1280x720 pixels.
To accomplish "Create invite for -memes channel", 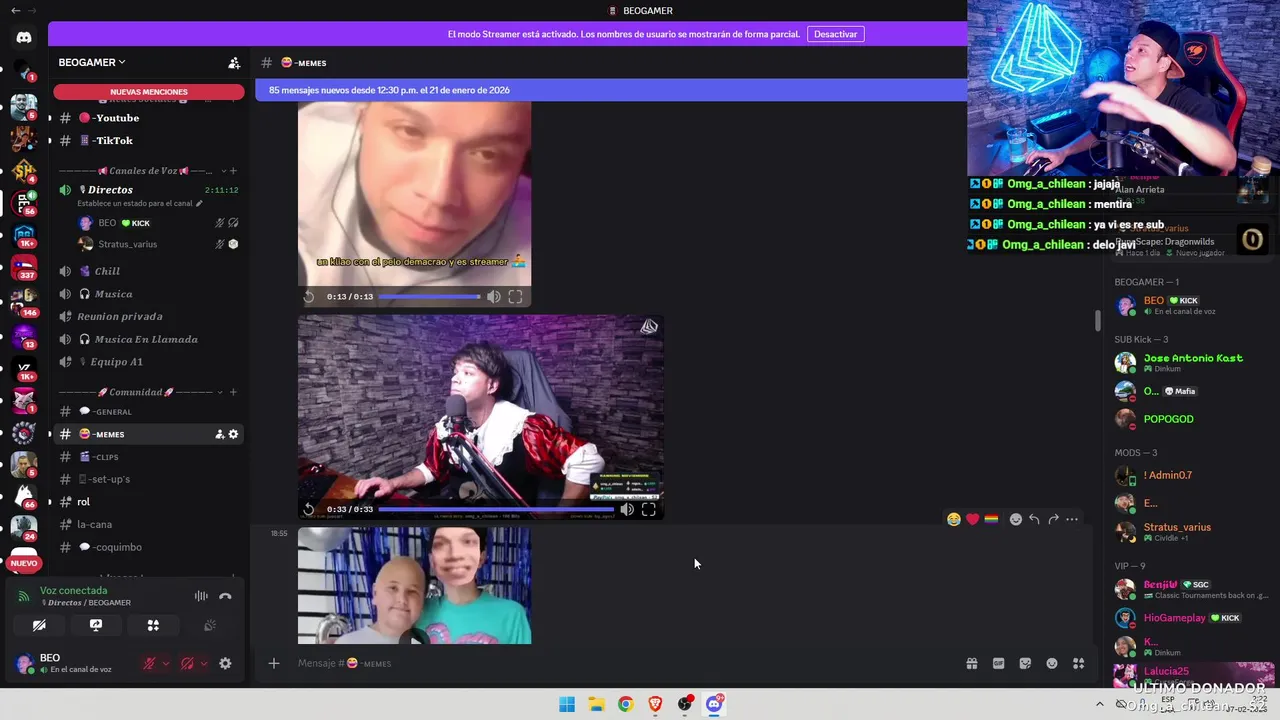I will click(219, 434).
